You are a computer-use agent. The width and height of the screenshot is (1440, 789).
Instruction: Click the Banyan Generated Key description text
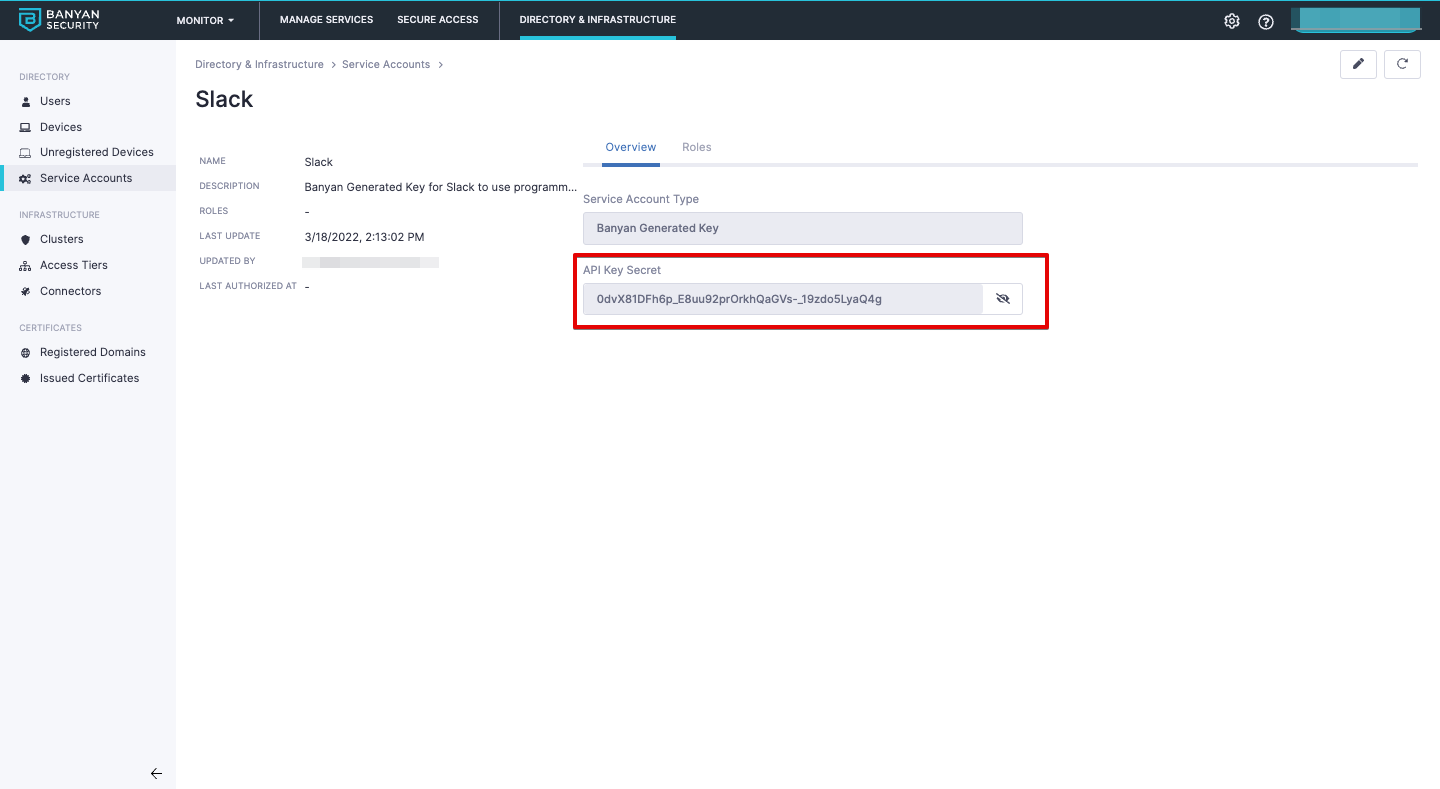click(441, 187)
